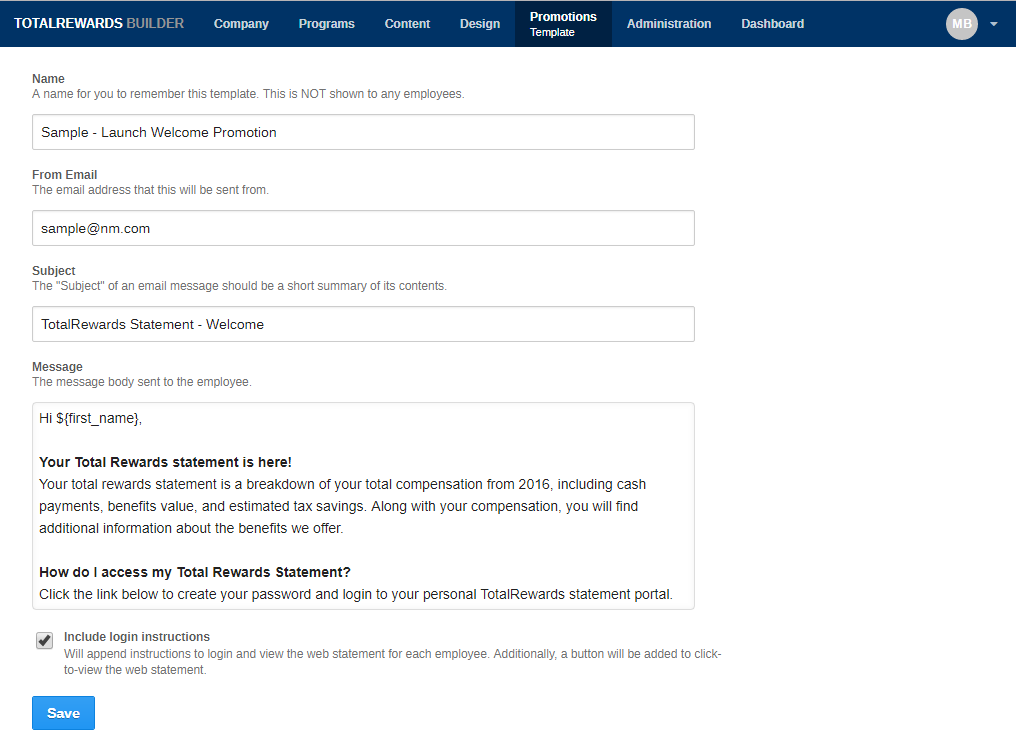Select the Promotions Template tab
This screenshot has height=732, width=1016.
[563, 24]
